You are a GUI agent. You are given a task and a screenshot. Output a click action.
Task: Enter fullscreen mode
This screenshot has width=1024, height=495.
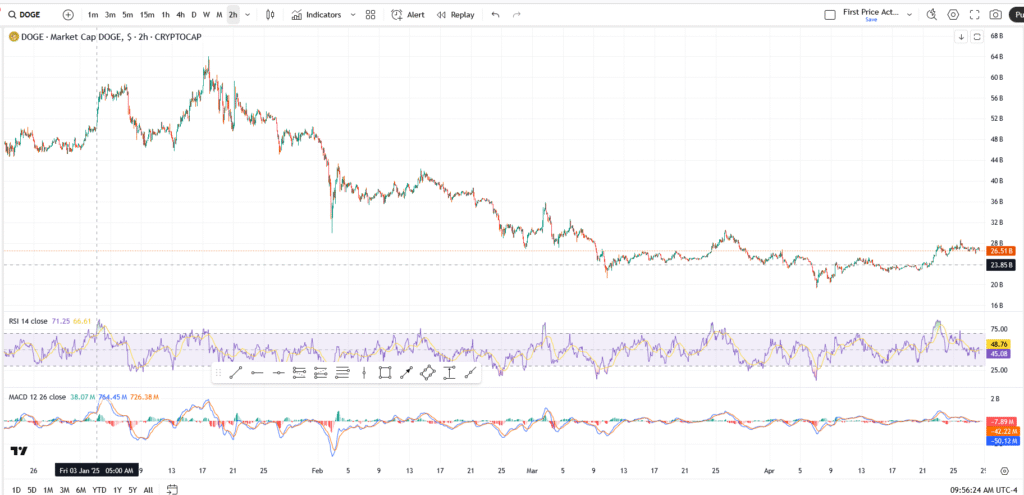tap(974, 15)
